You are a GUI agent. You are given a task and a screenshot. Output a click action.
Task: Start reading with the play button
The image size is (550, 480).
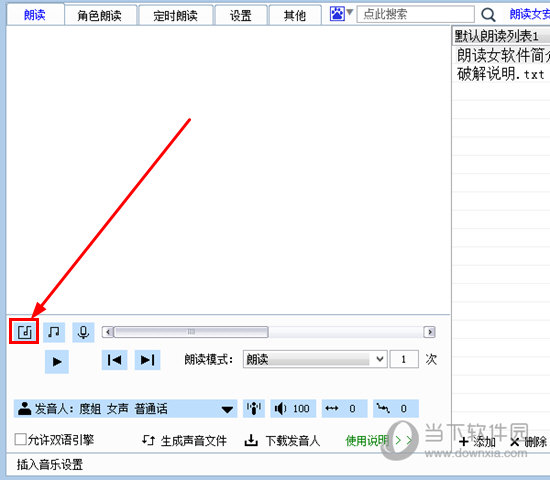(x=57, y=361)
